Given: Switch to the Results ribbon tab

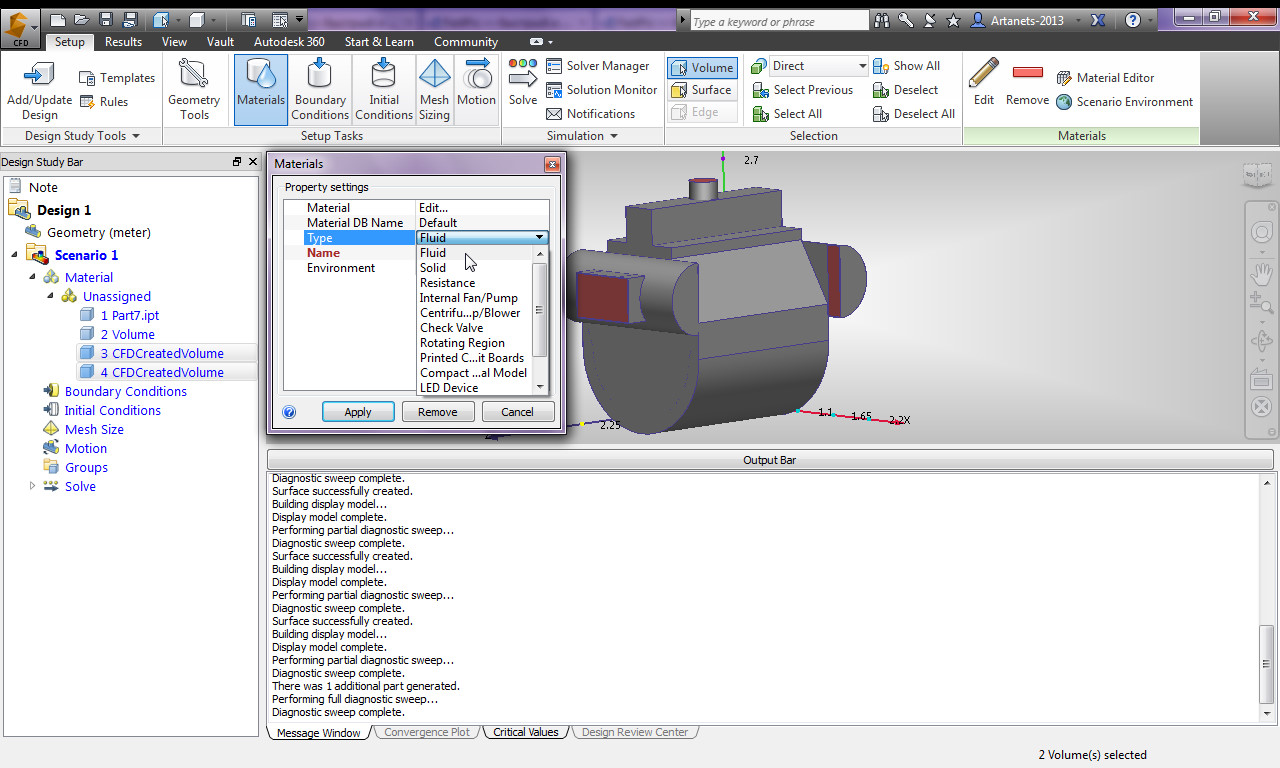Looking at the screenshot, I should [x=123, y=42].
